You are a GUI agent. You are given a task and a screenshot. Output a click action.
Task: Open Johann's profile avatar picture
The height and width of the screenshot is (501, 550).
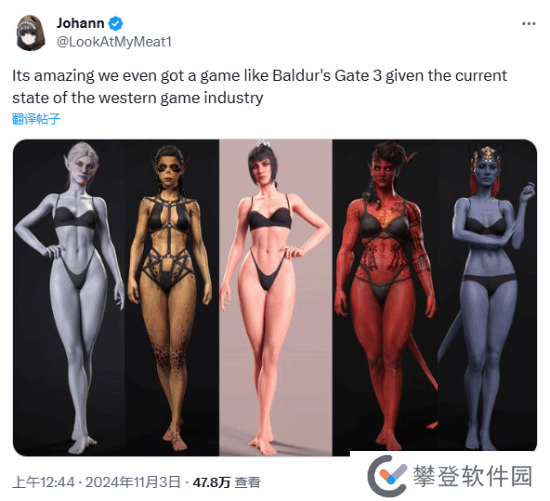point(31,33)
